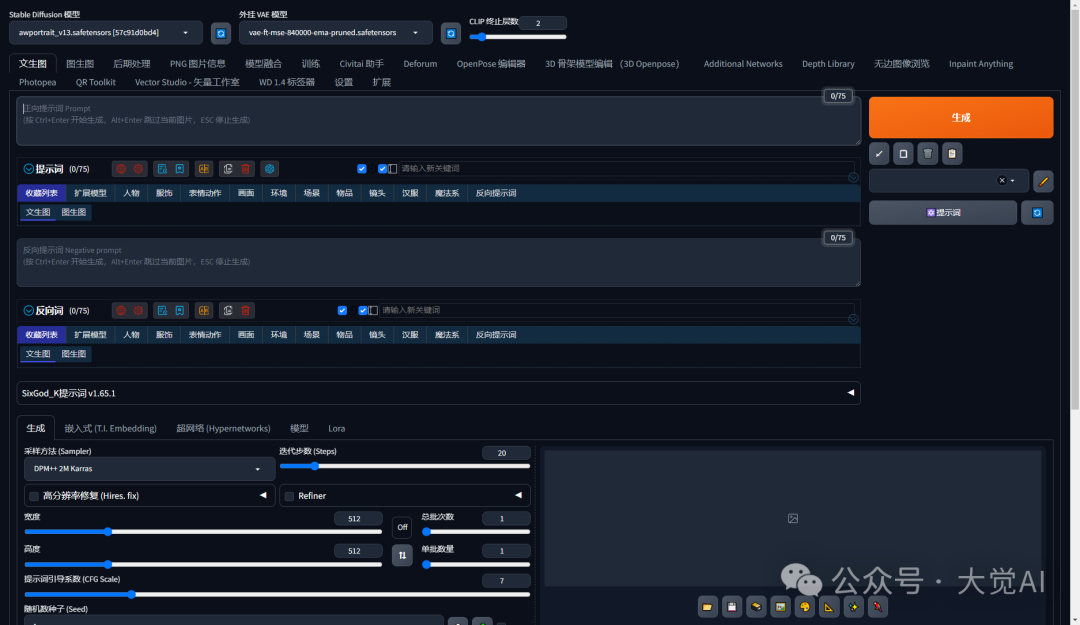The image size is (1080, 625).
Task: Click the blue history icon in 反向词 toolbar
Action: click(x=162, y=311)
